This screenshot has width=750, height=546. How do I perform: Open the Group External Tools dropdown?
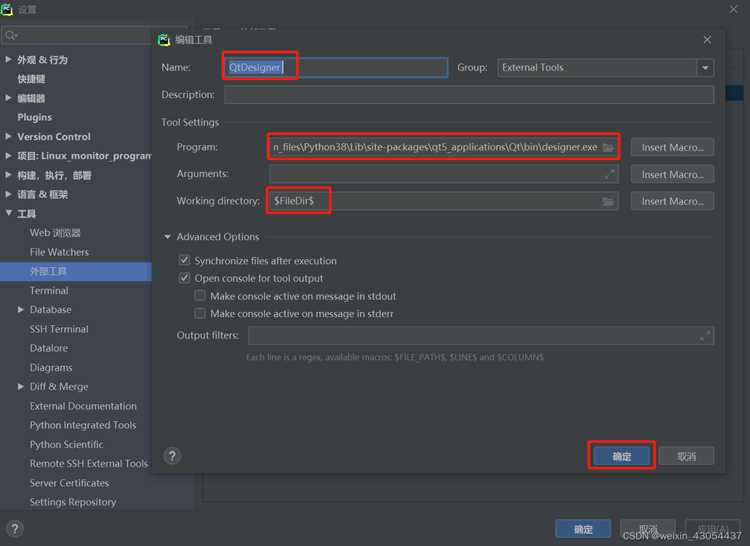[x=705, y=68]
